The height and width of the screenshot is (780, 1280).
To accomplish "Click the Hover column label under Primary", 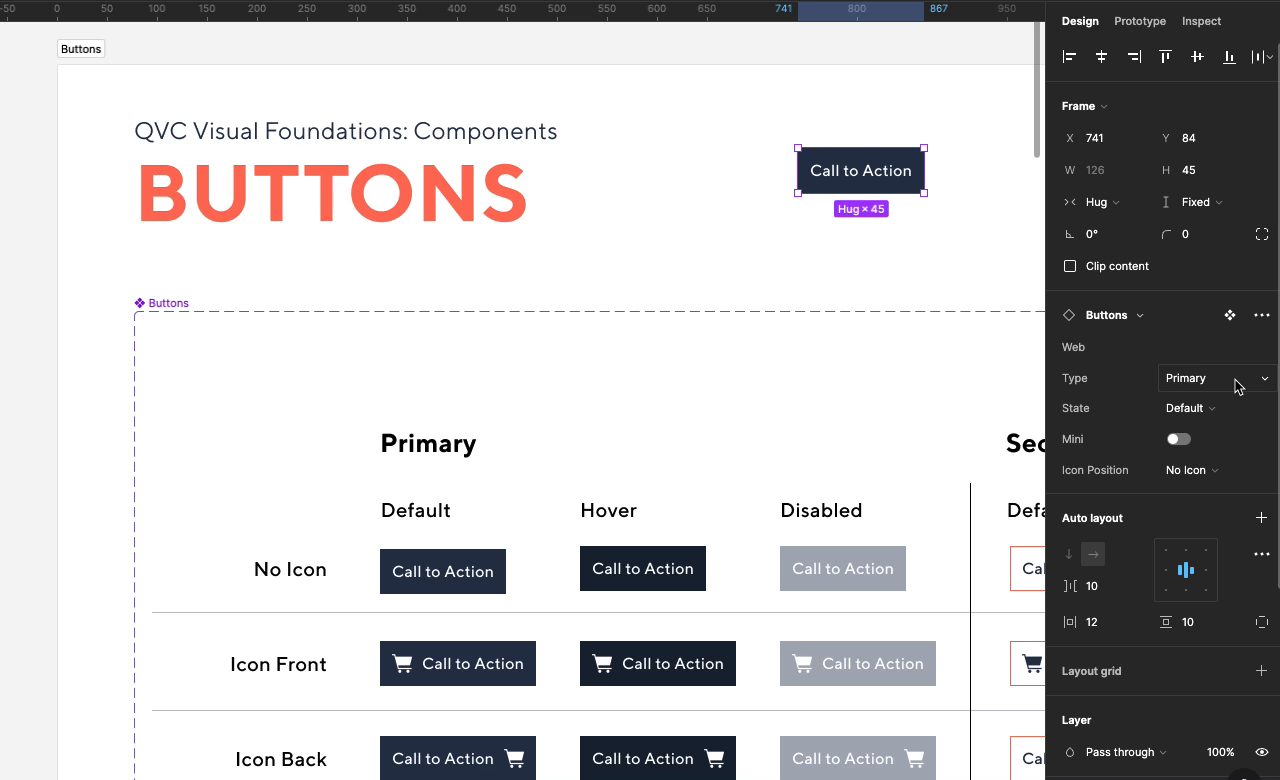I will click(x=608, y=510).
